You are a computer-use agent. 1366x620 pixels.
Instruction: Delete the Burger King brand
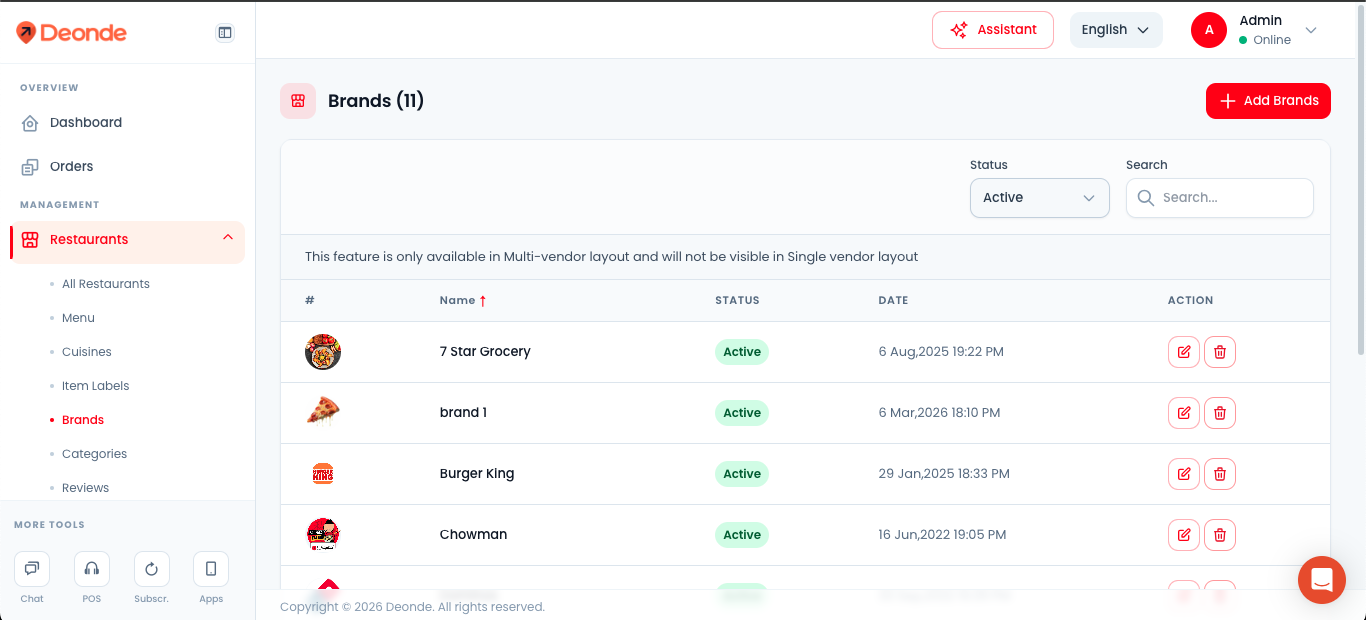(1220, 474)
